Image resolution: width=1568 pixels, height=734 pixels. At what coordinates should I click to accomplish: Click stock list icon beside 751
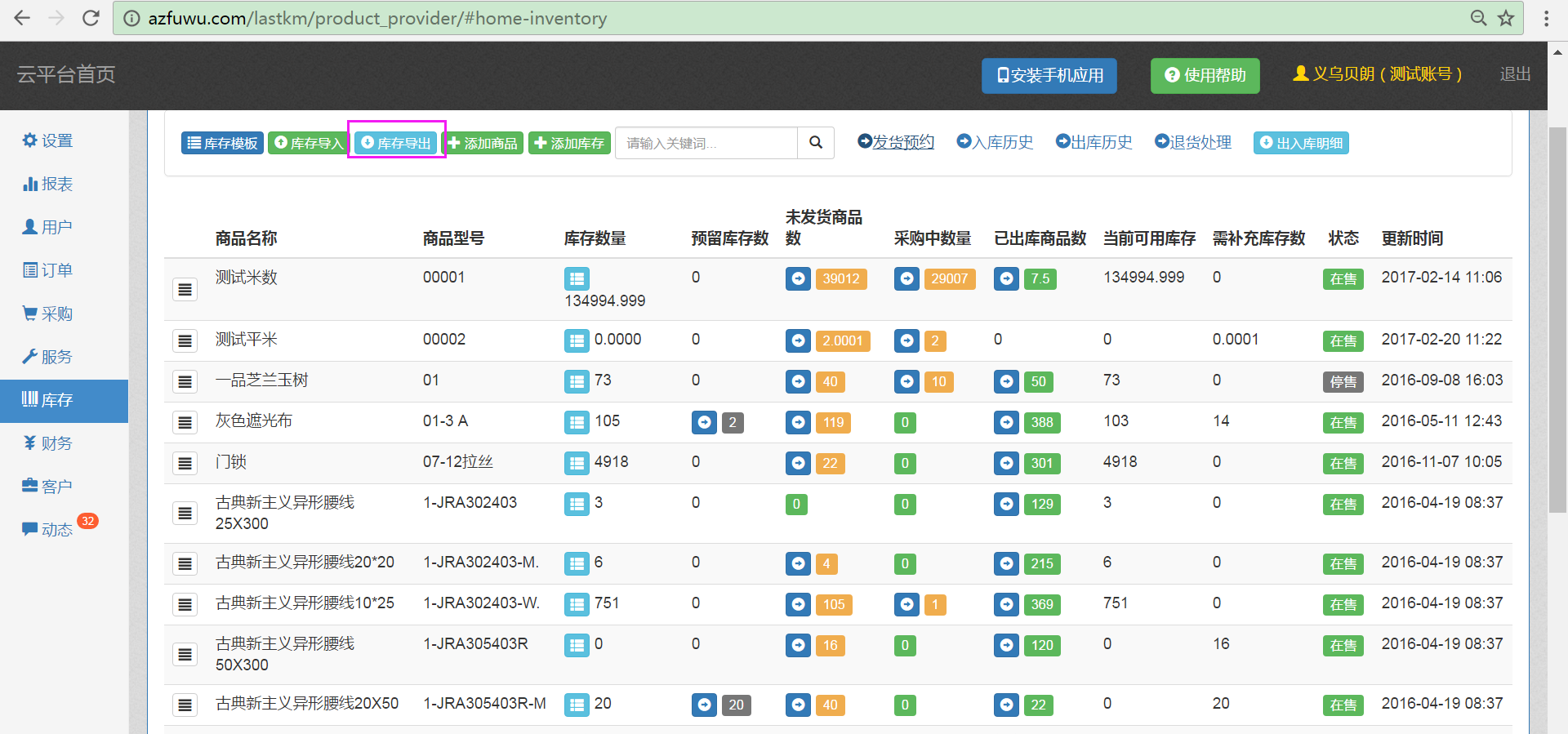(x=577, y=604)
